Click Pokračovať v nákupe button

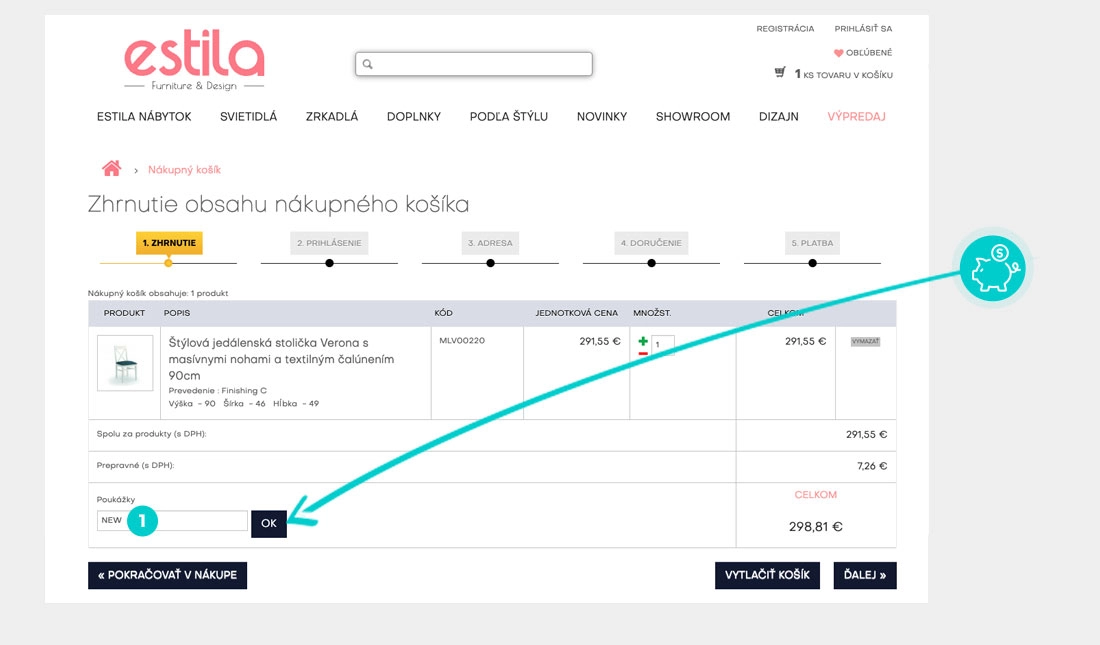point(167,576)
